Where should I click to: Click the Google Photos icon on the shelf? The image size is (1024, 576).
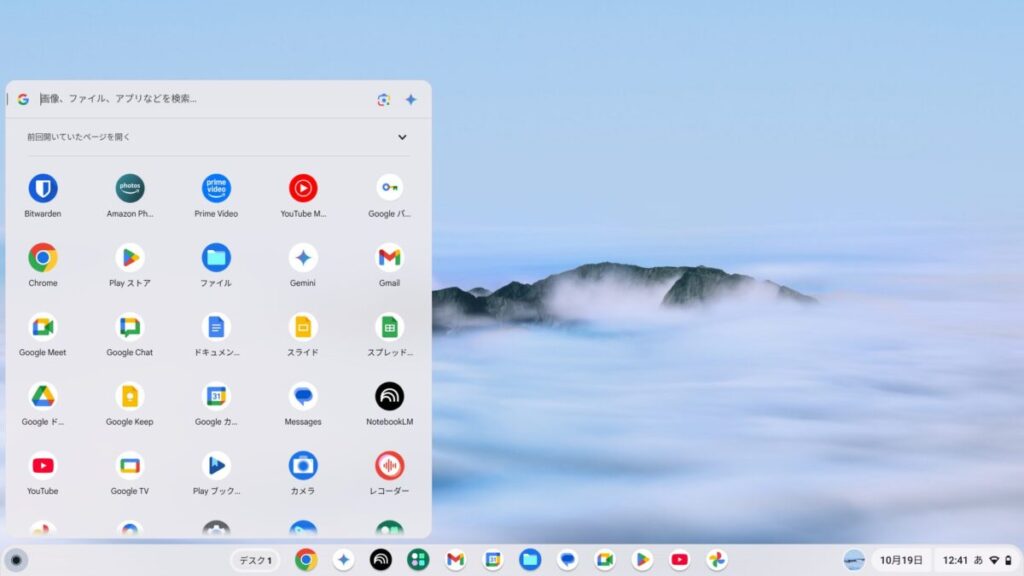pos(716,560)
